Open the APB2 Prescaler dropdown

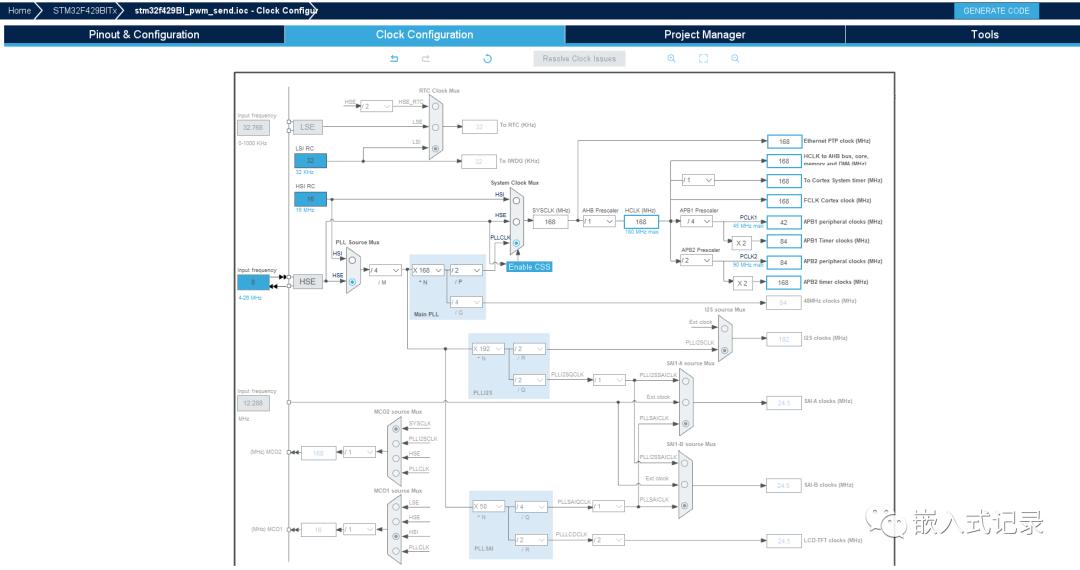coord(696,261)
